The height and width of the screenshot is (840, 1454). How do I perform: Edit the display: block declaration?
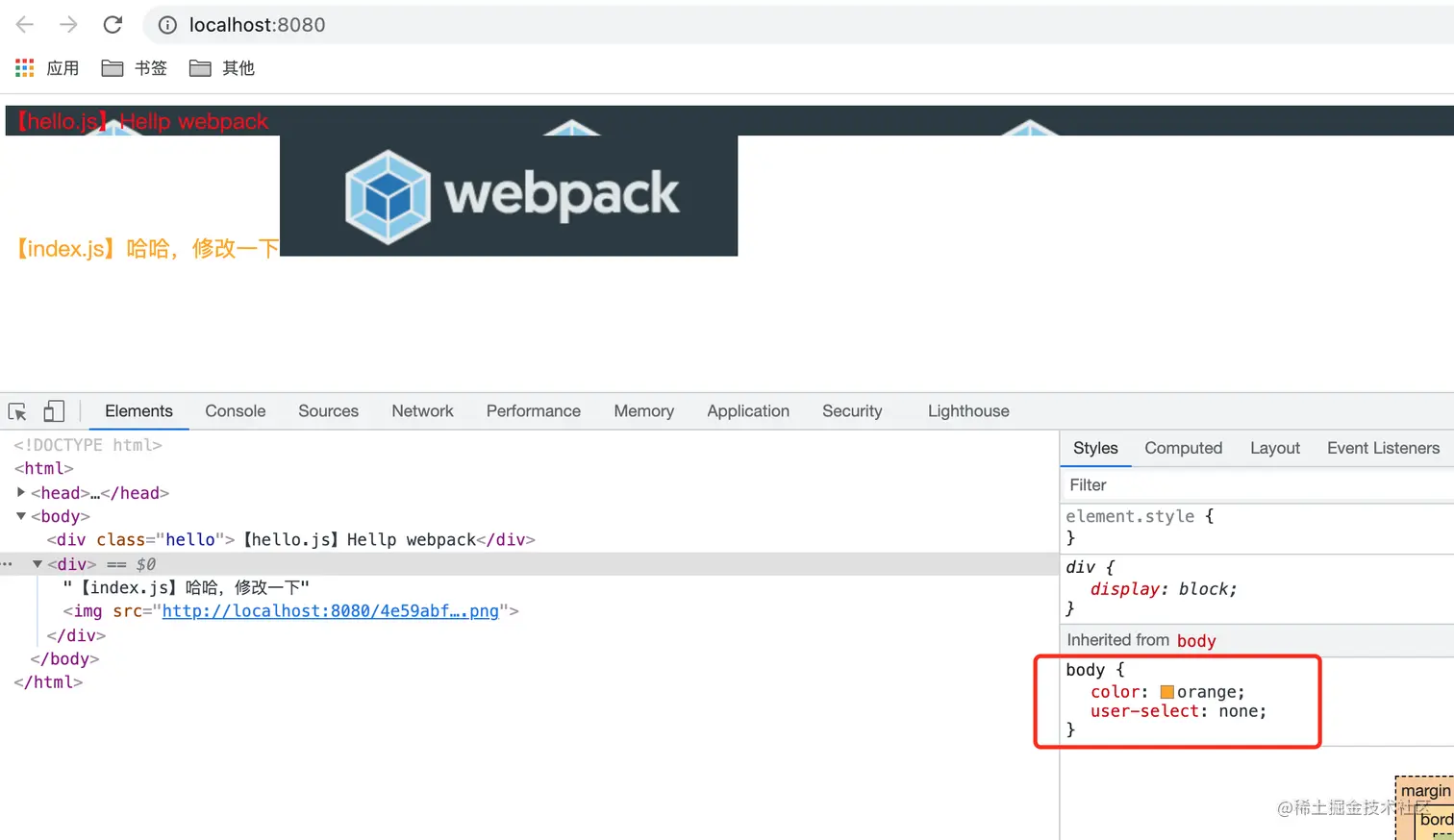[x=1164, y=589]
